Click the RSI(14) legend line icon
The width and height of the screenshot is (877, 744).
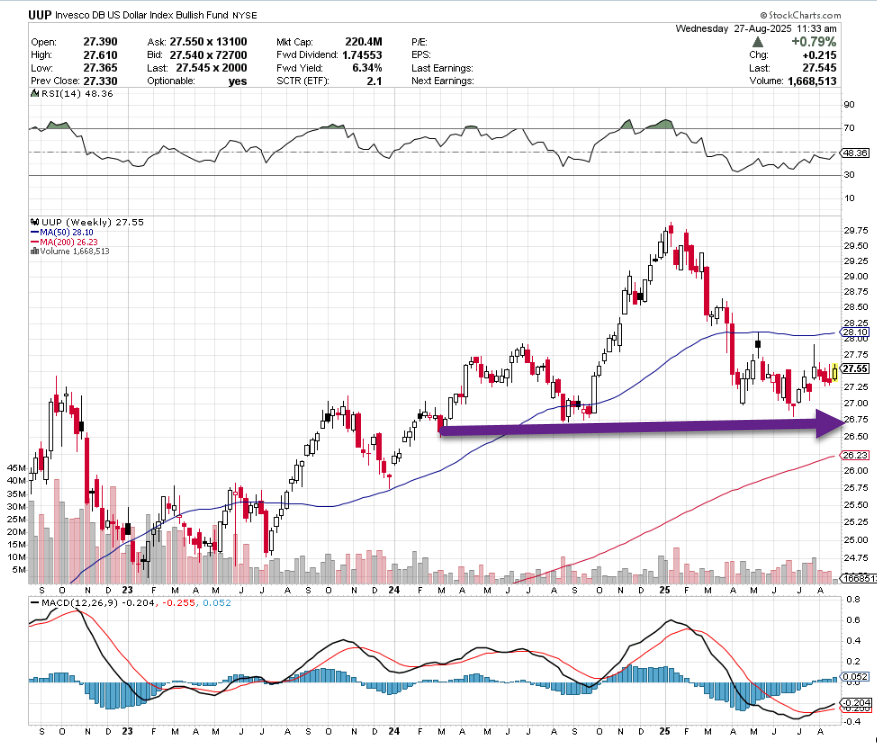point(35,94)
